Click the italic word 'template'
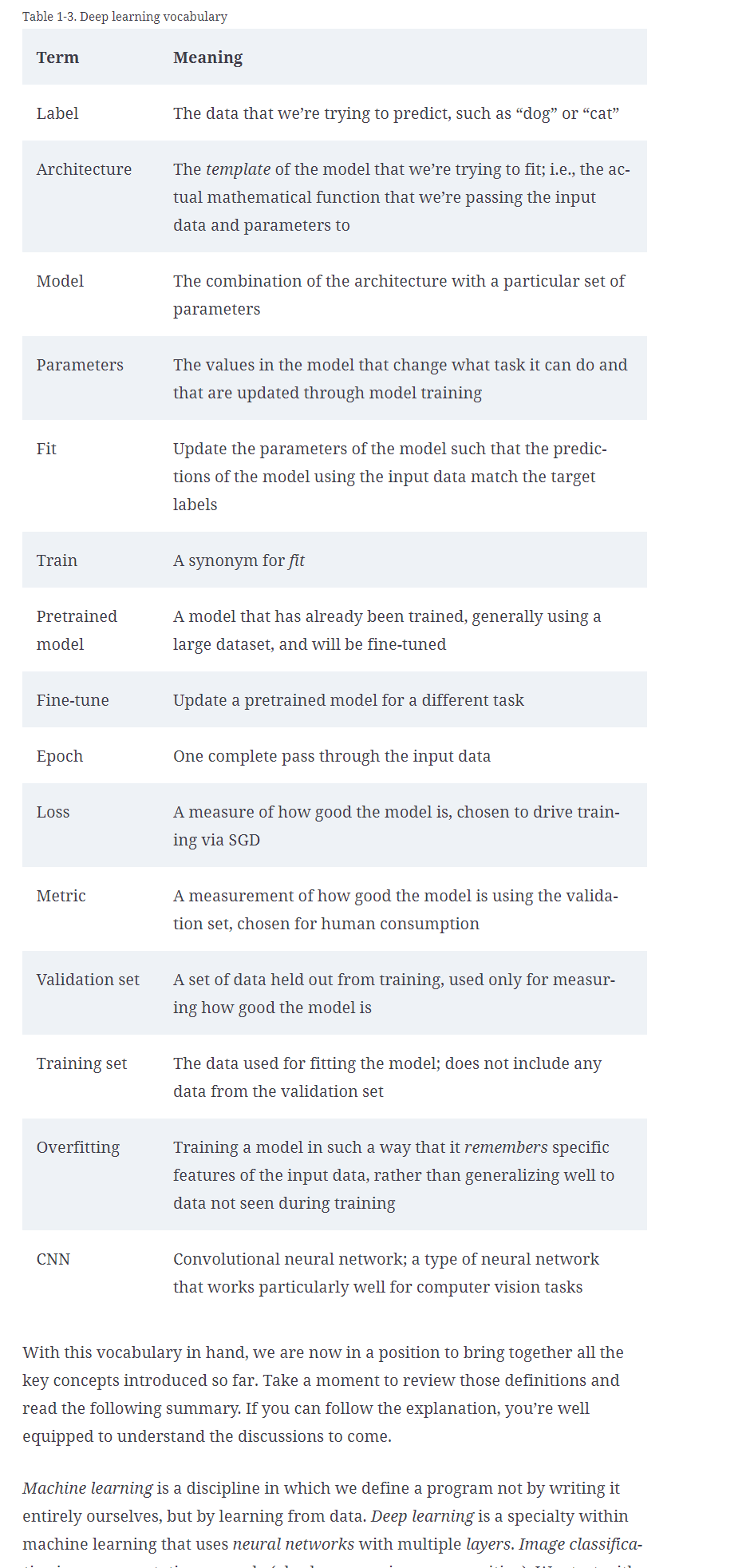This screenshot has width=754, height=1568. 238,169
